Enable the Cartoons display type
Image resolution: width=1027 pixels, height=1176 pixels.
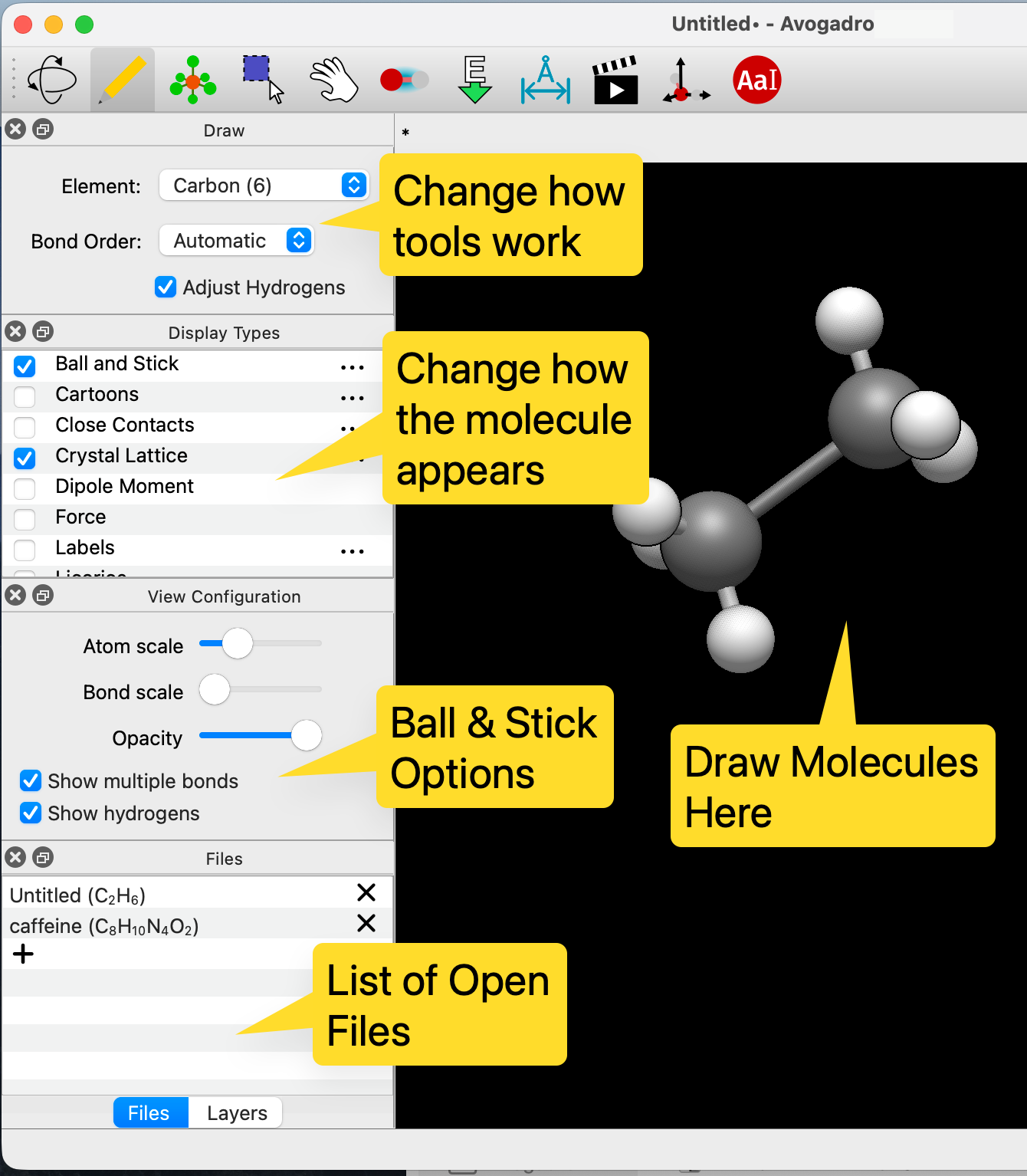pos(25,397)
